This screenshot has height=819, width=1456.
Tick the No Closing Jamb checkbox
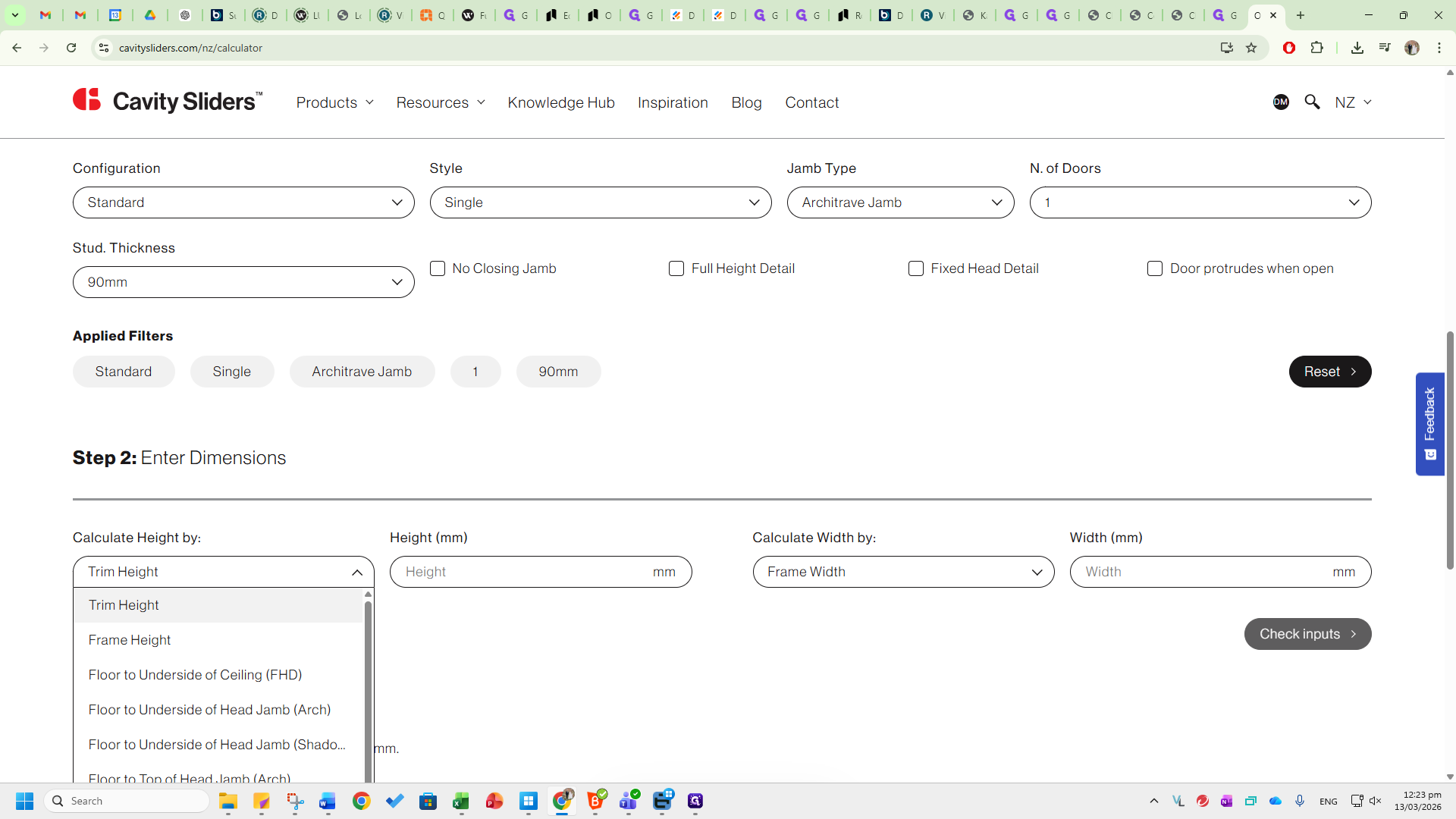point(438,268)
